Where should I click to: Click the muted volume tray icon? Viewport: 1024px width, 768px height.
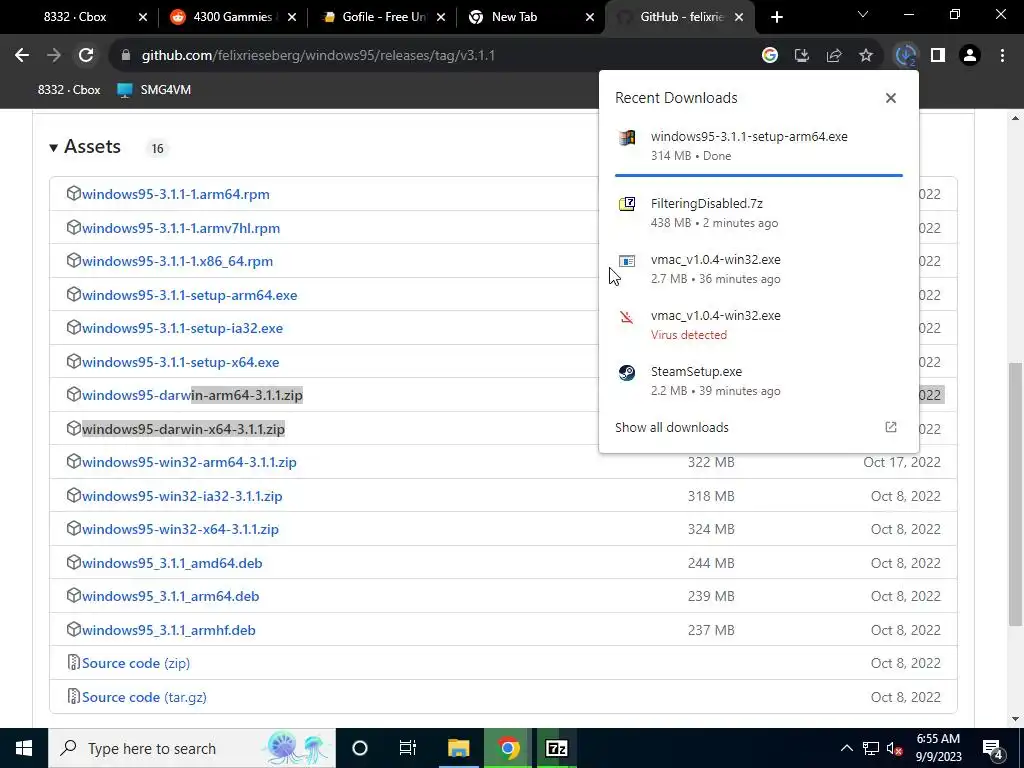(x=895, y=749)
